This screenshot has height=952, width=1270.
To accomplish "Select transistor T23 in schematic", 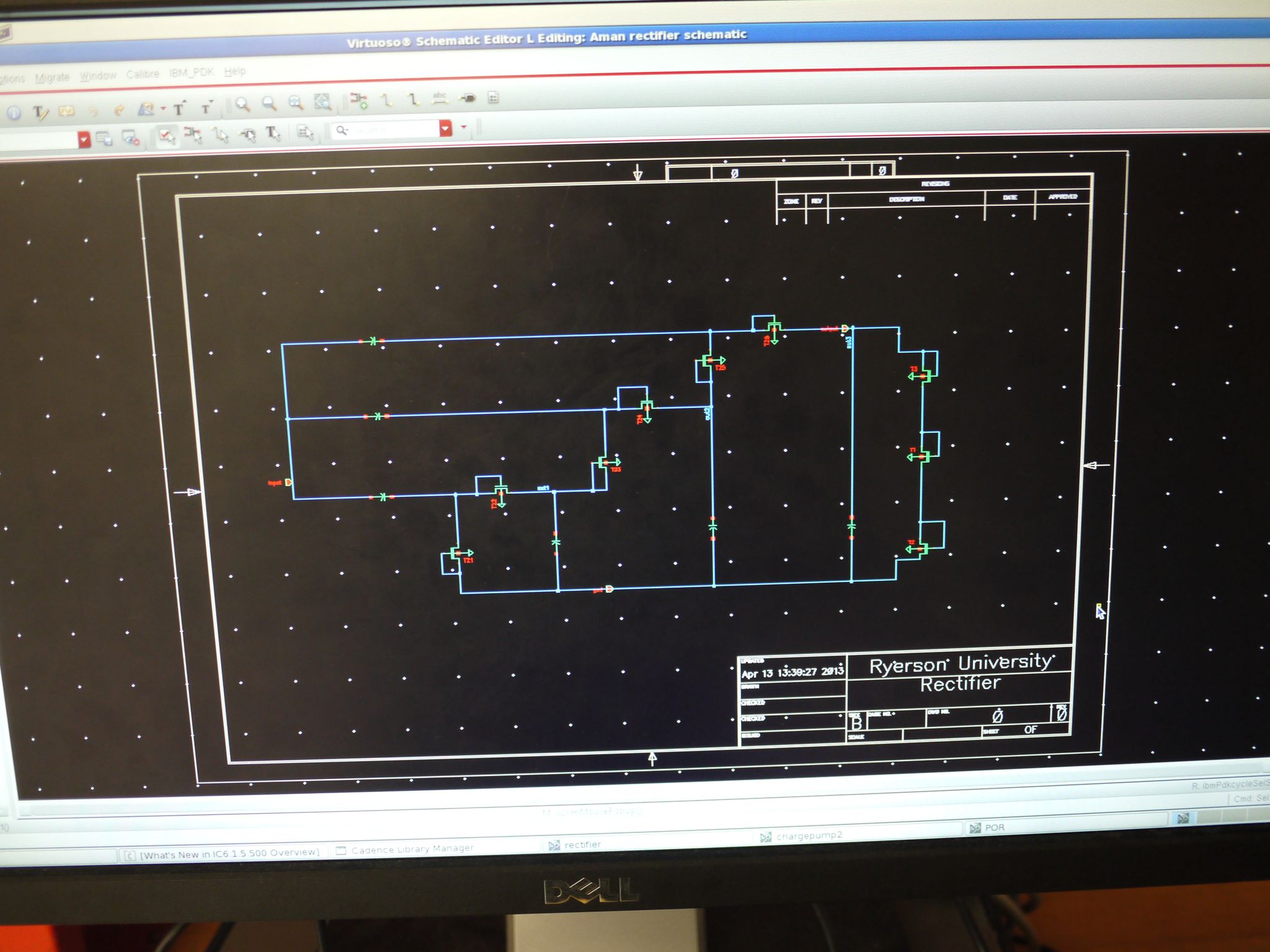I will (605, 464).
